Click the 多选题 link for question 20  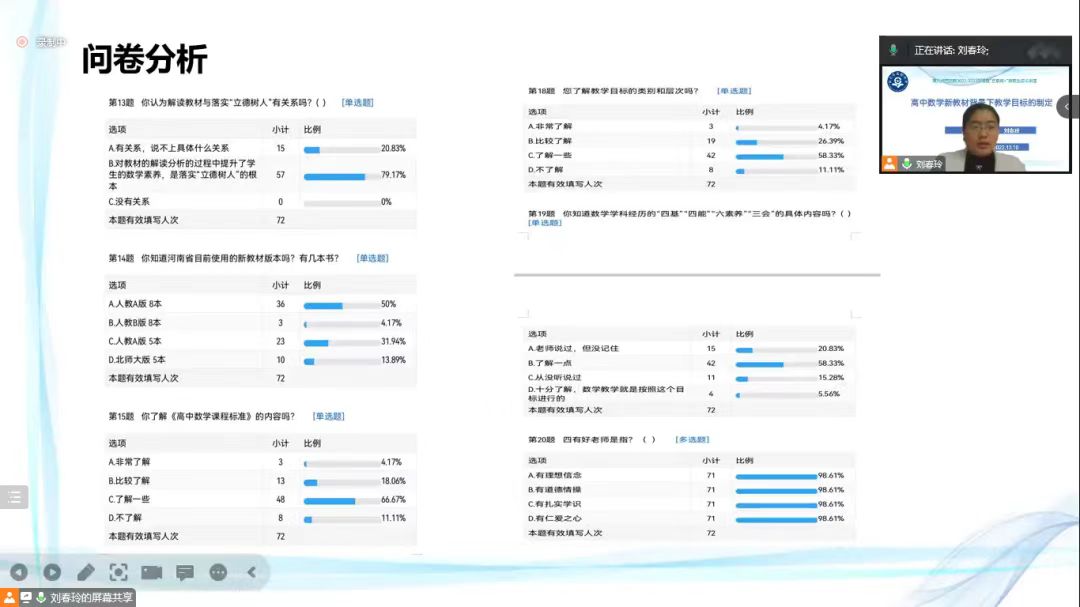tap(692, 439)
